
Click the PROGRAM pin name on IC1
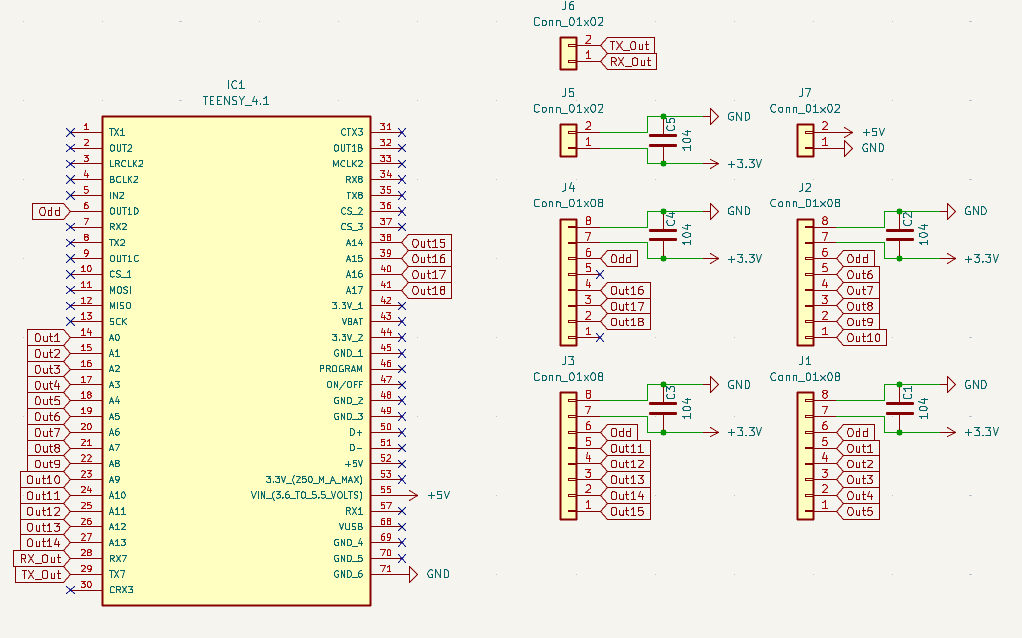pyautogui.click(x=341, y=369)
